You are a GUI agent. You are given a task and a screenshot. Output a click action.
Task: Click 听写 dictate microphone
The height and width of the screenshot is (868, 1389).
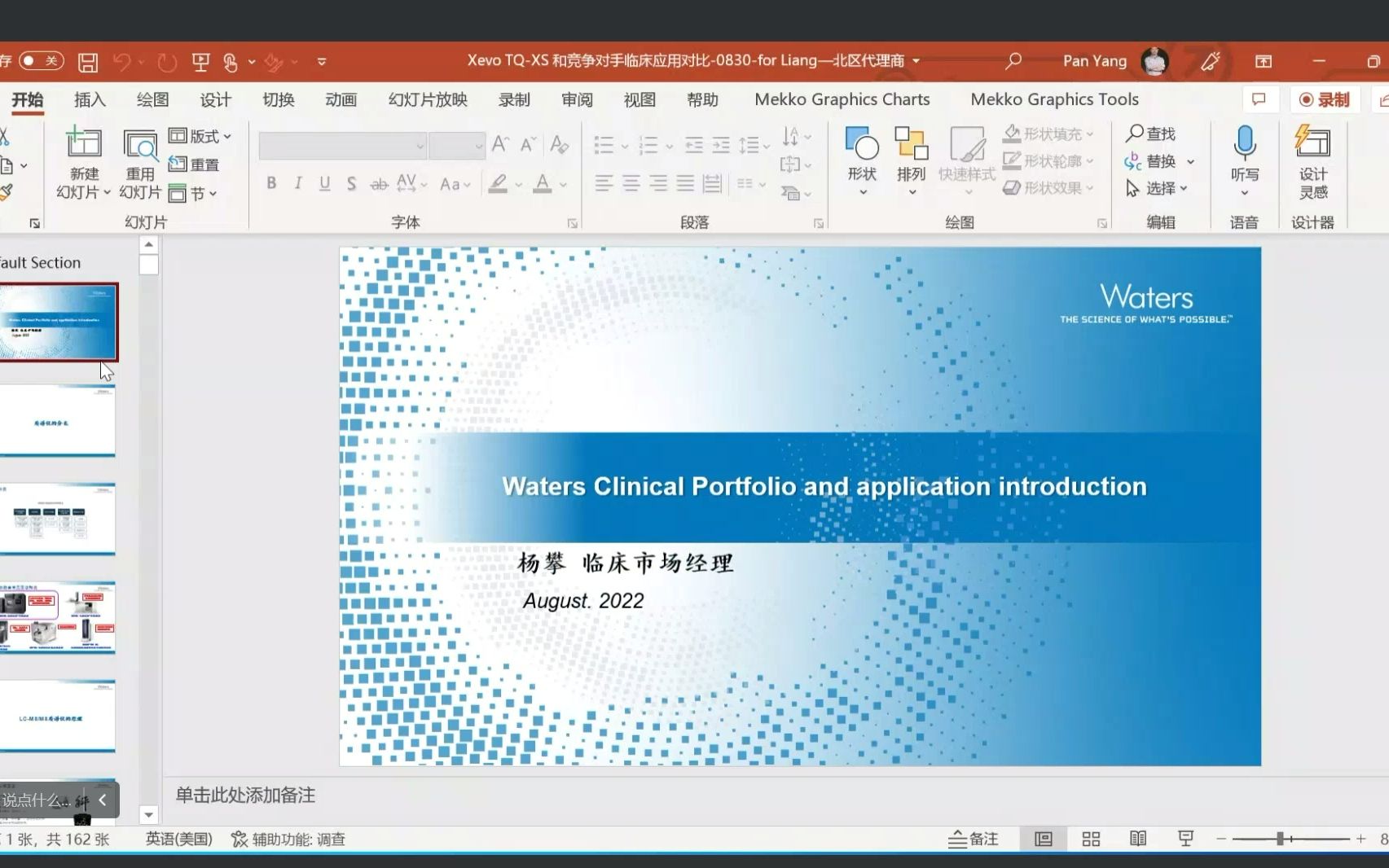(1245, 161)
